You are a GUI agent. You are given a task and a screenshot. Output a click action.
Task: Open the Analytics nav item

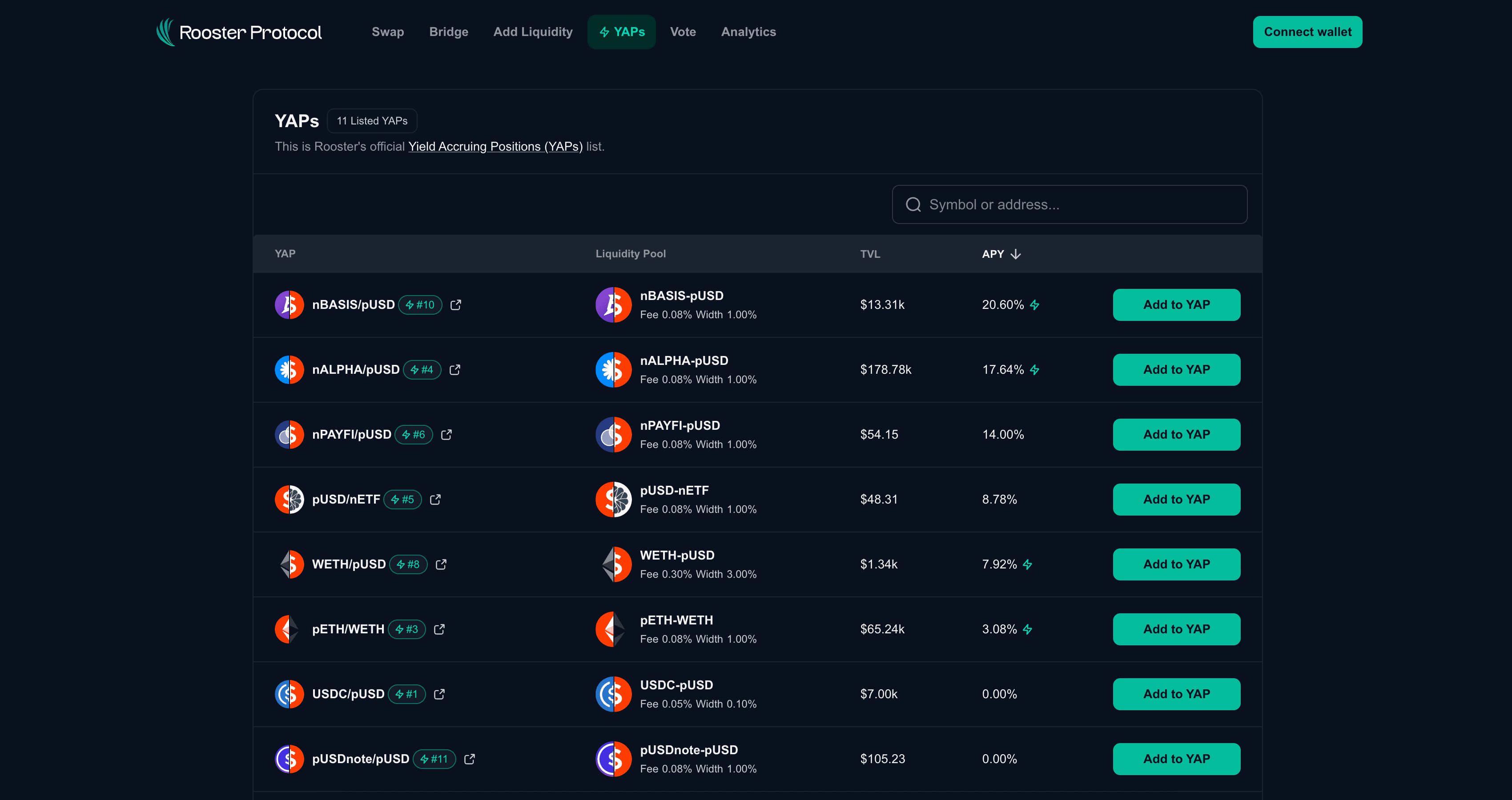(x=748, y=32)
